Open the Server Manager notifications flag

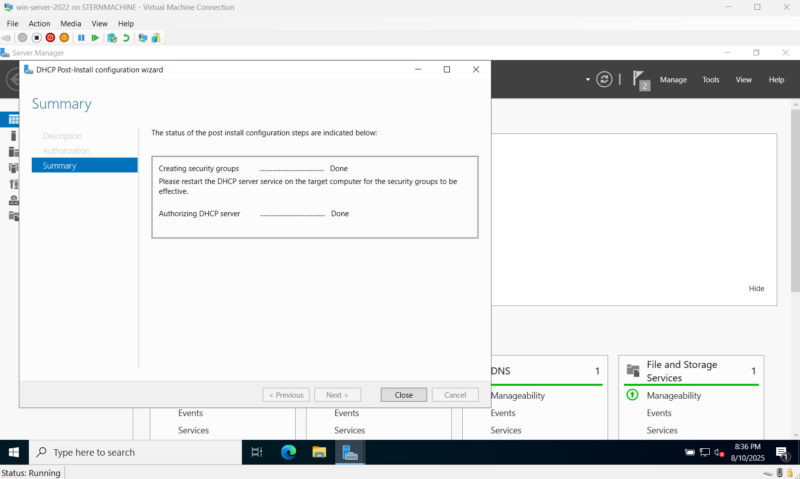click(640, 80)
